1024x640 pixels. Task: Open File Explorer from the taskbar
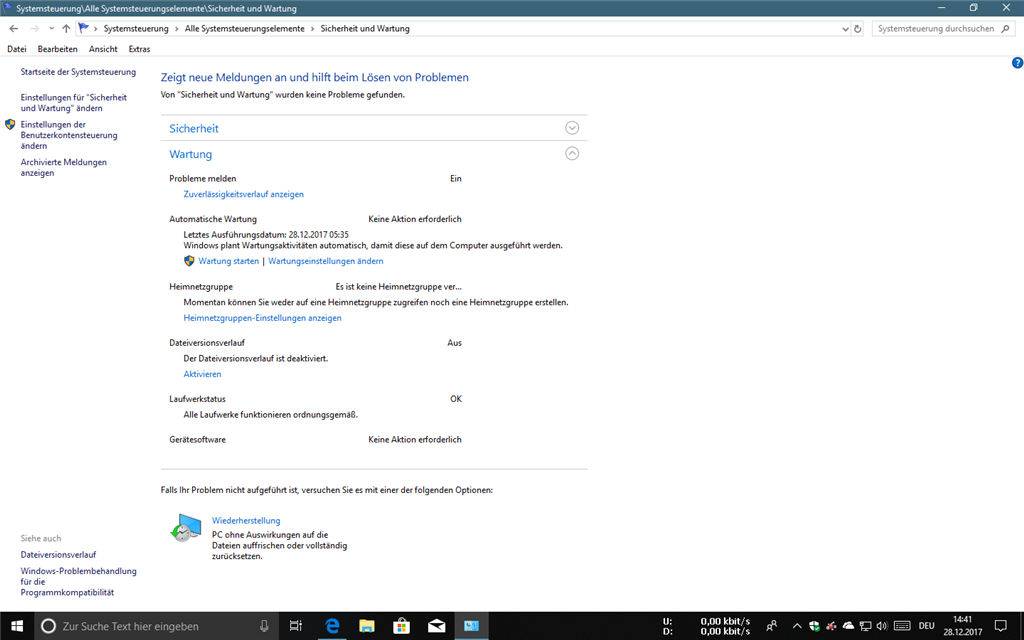[367, 626]
